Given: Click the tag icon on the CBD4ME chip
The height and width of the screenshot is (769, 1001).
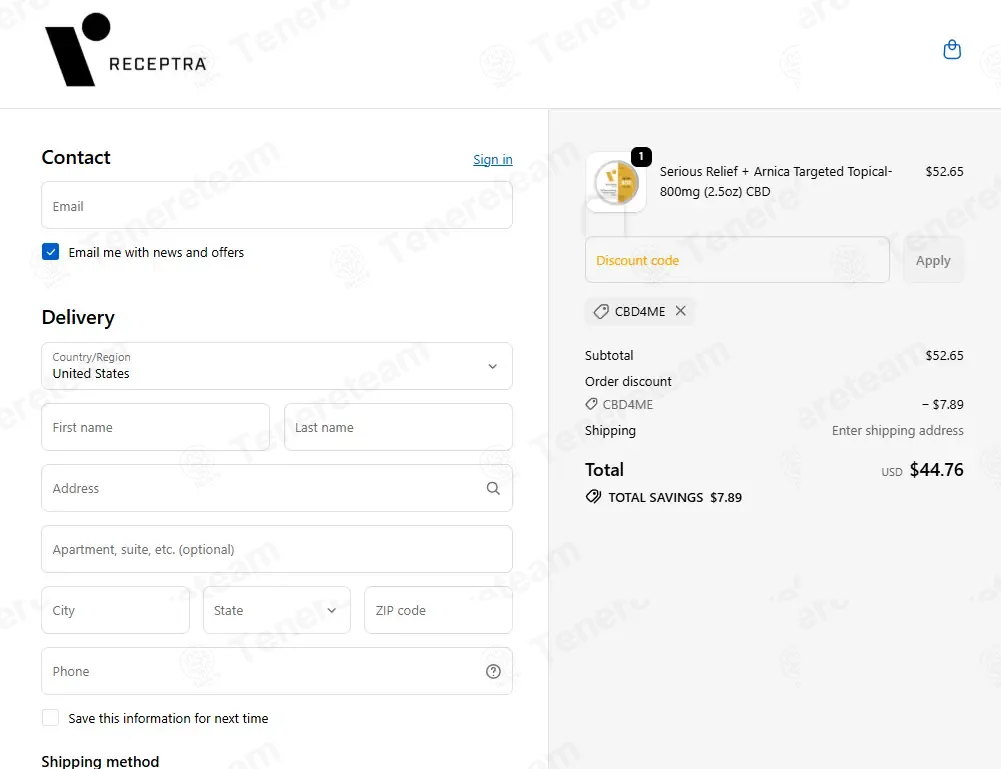Looking at the screenshot, I should click(601, 311).
